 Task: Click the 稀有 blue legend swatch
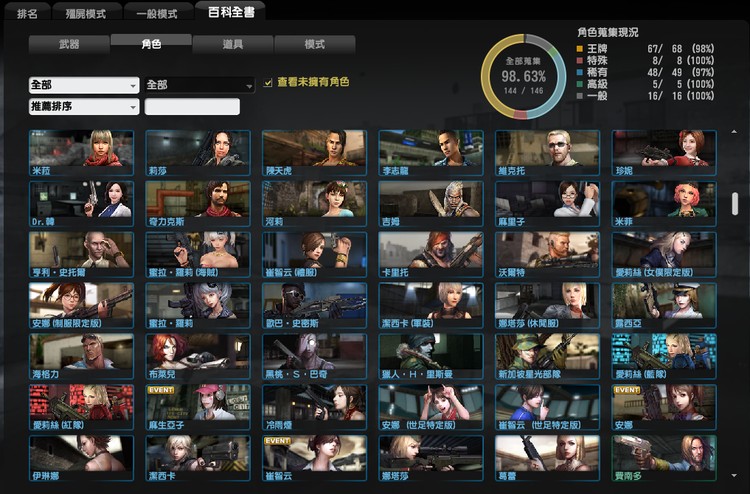pyautogui.click(x=580, y=72)
